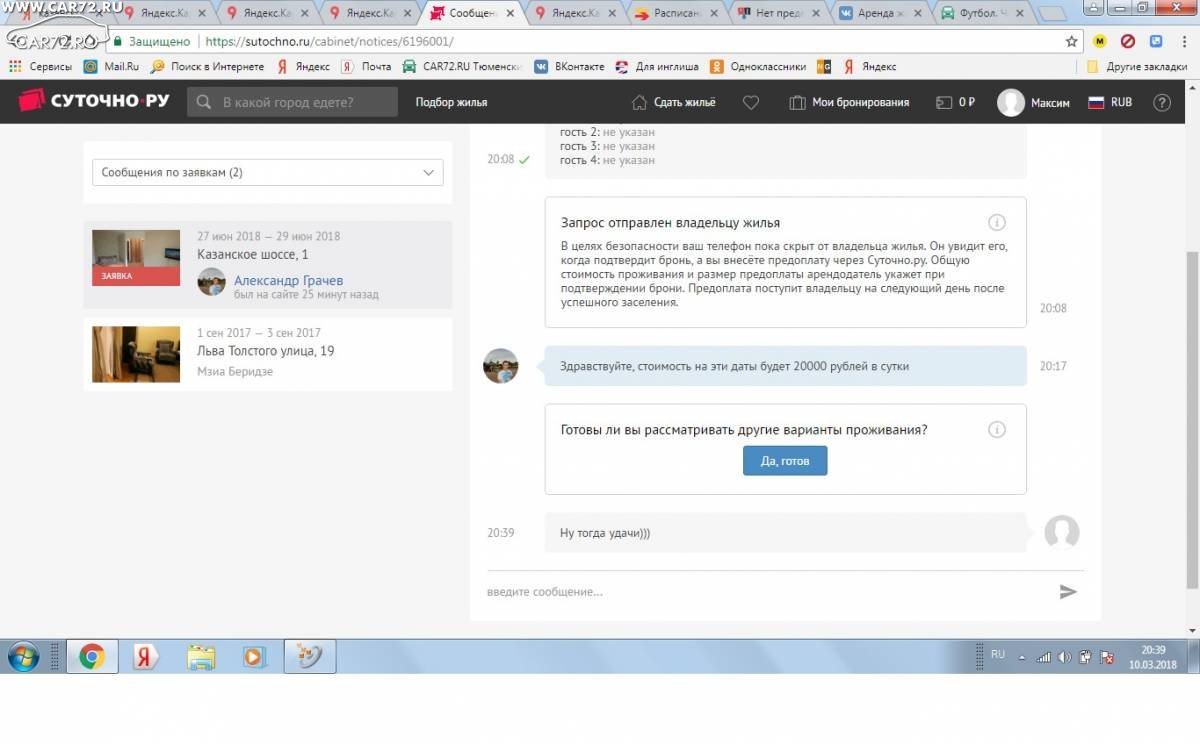Click the volume speaker tray icon
The height and width of the screenshot is (744, 1200).
click(x=1064, y=657)
